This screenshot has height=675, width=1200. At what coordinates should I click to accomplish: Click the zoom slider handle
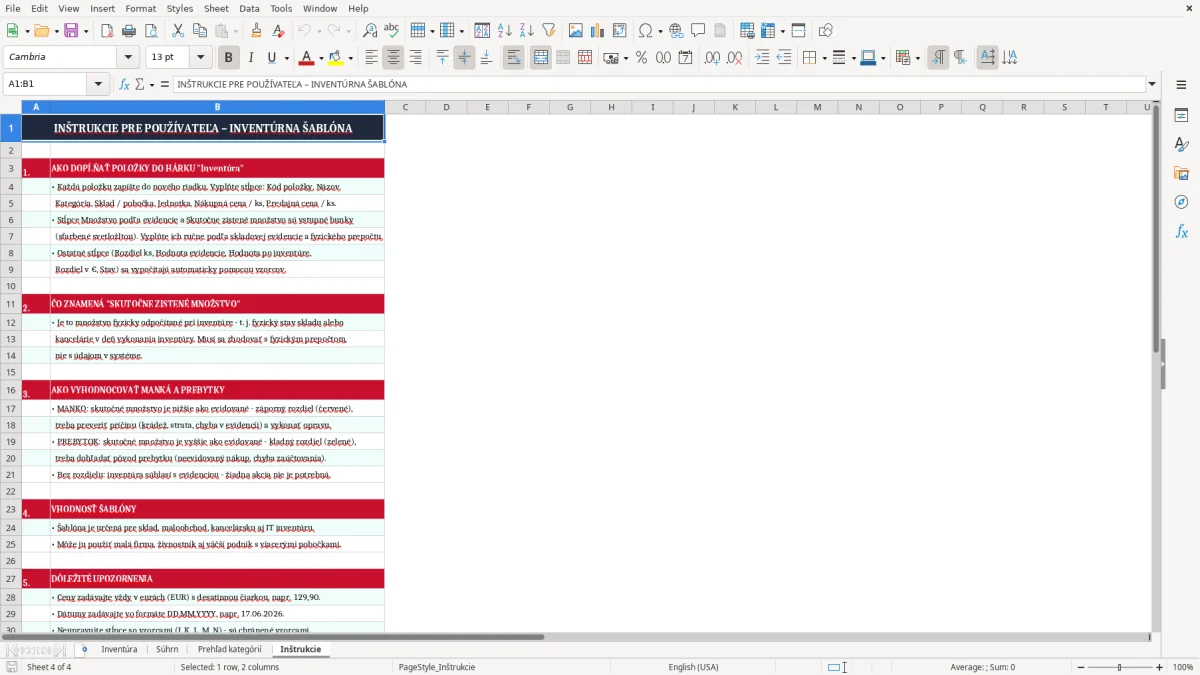(x=1120, y=667)
